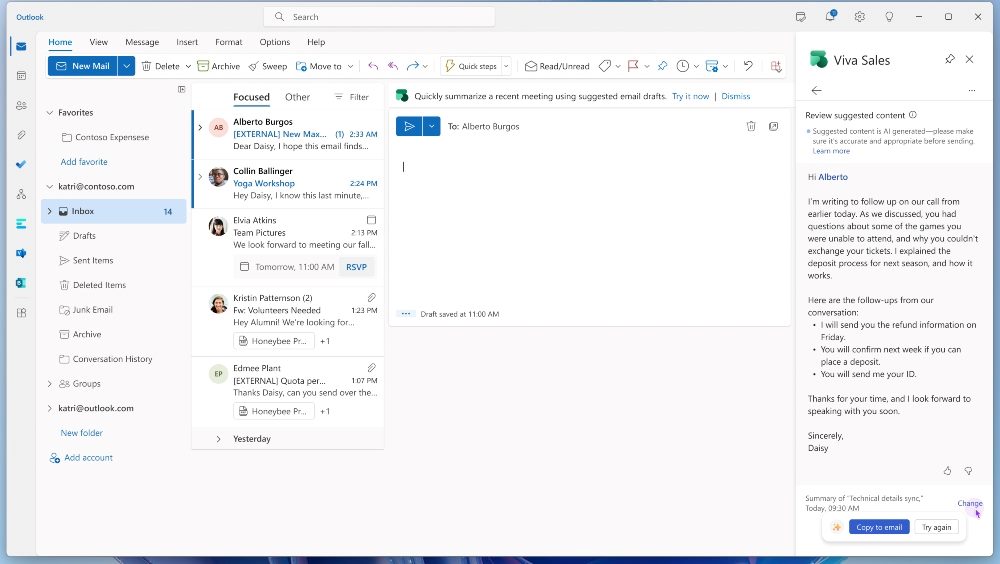This screenshot has height=564, width=1000.
Task: Open the Home ribbon tab
Action: coord(60,42)
